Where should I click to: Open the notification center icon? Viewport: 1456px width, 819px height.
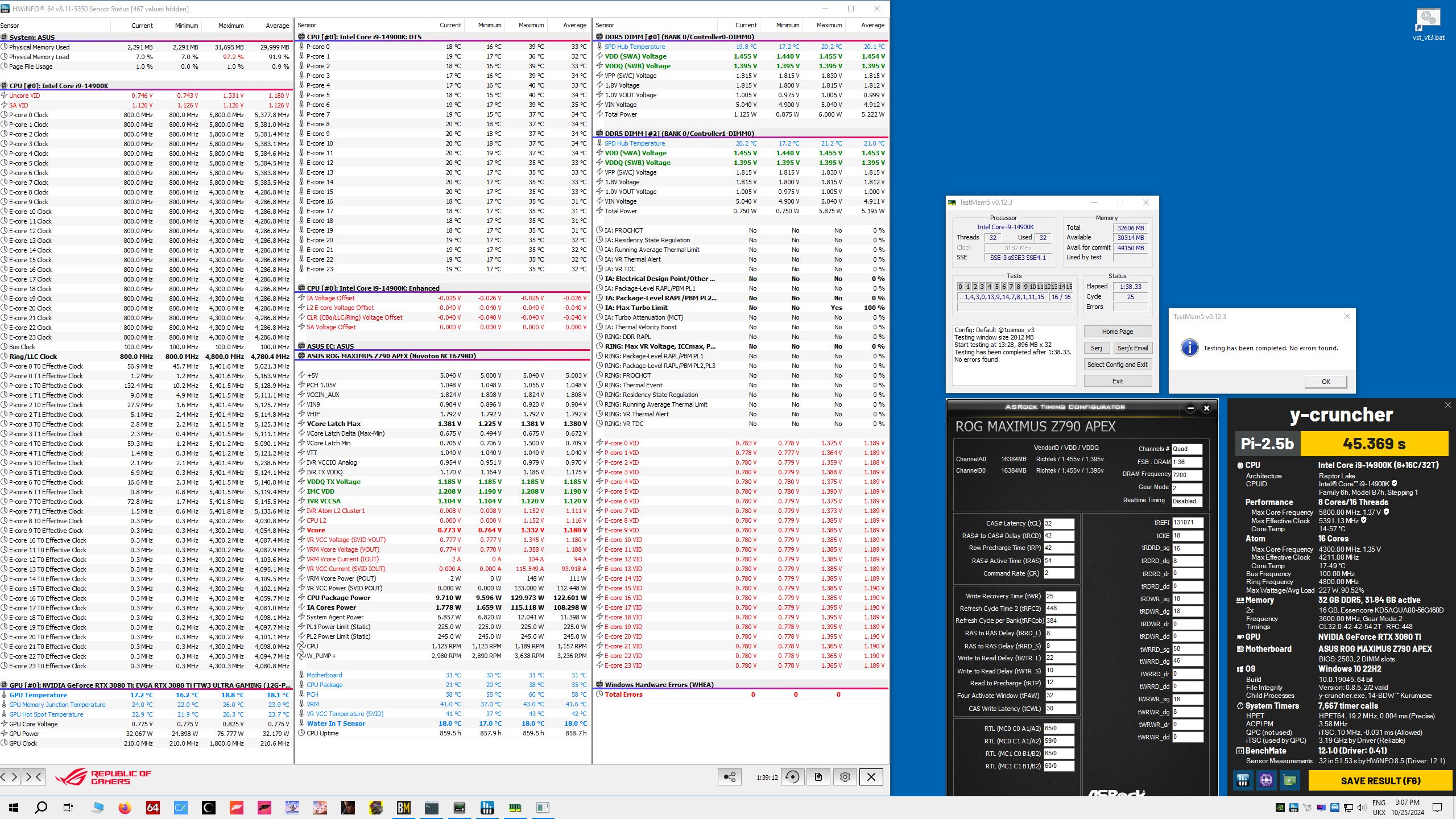point(1437,808)
